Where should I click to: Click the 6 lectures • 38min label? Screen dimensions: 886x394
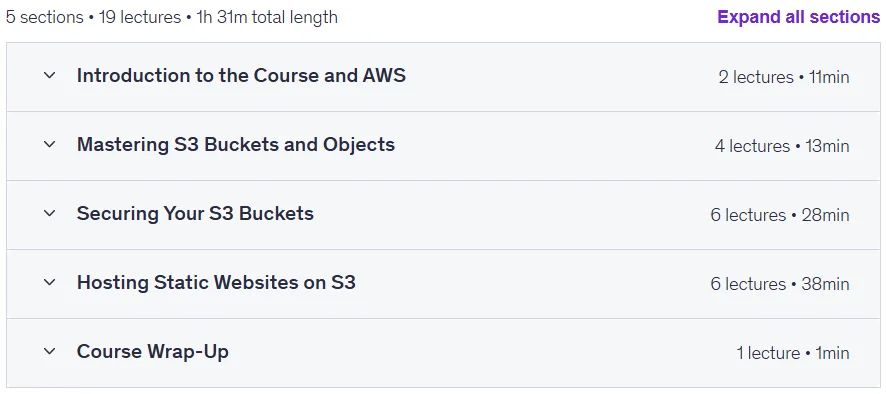click(780, 284)
